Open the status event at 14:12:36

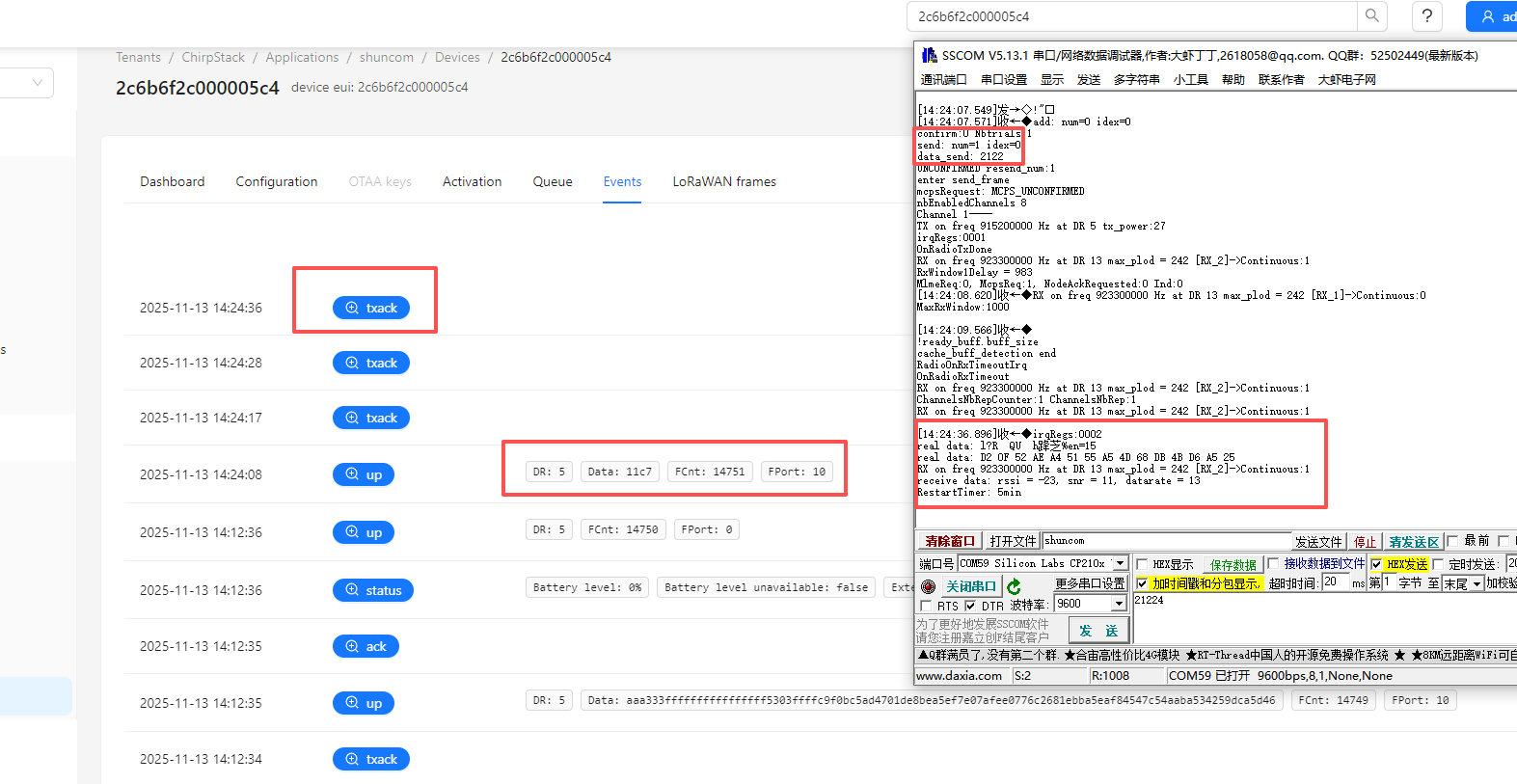click(x=372, y=590)
